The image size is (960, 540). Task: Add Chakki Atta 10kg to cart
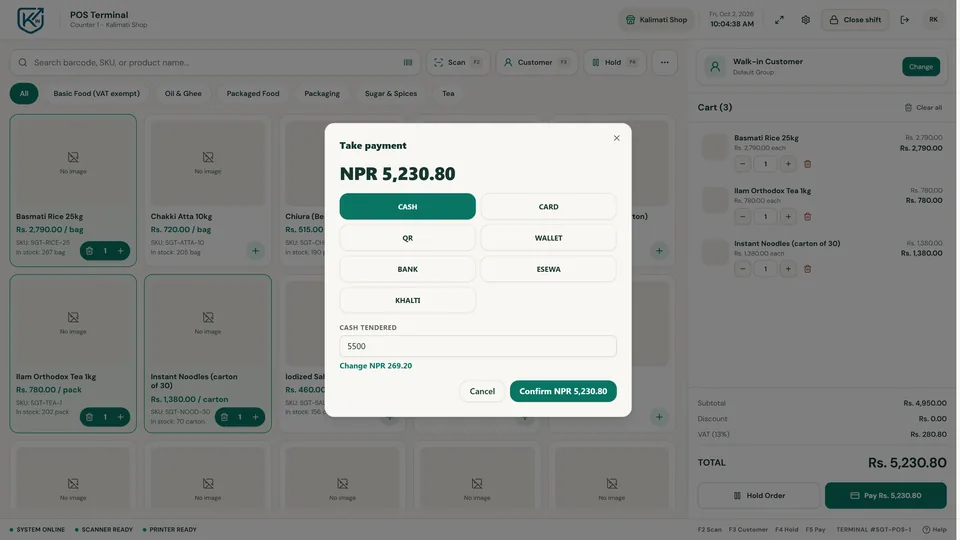pyautogui.click(x=255, y=250)
